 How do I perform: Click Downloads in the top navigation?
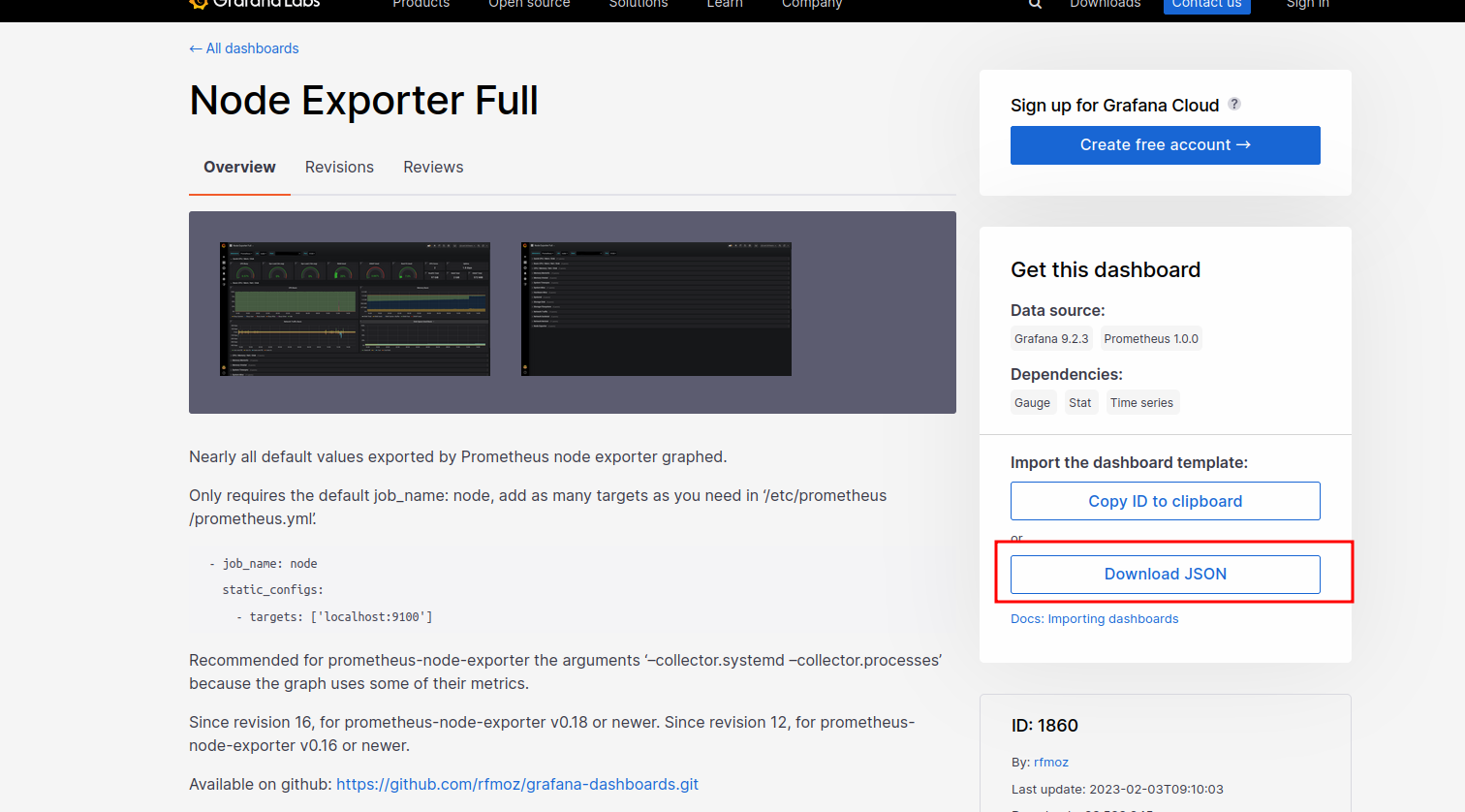pyautogui.click(x=1105, y=4)
